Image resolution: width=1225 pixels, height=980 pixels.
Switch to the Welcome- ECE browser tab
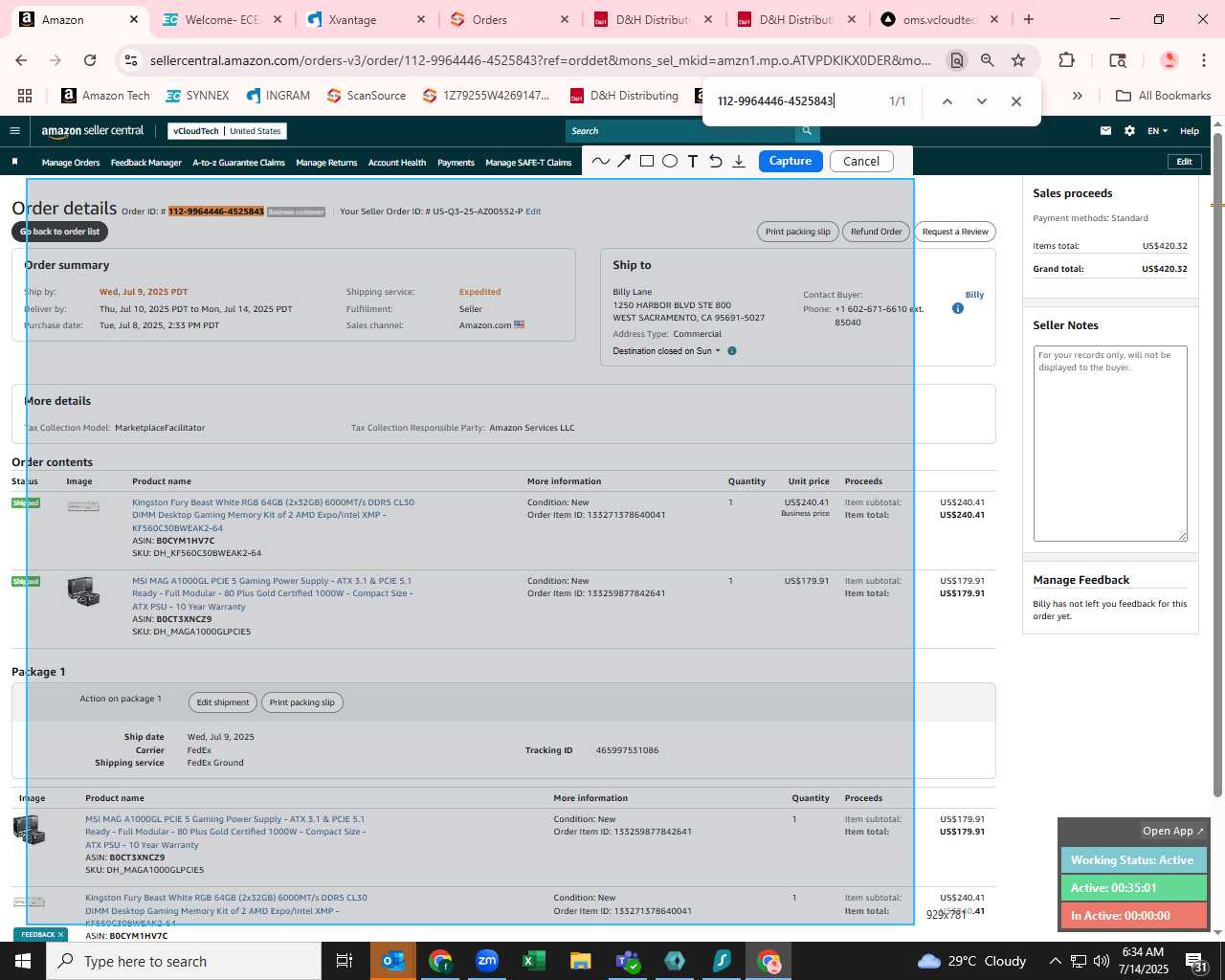point(220,19)
